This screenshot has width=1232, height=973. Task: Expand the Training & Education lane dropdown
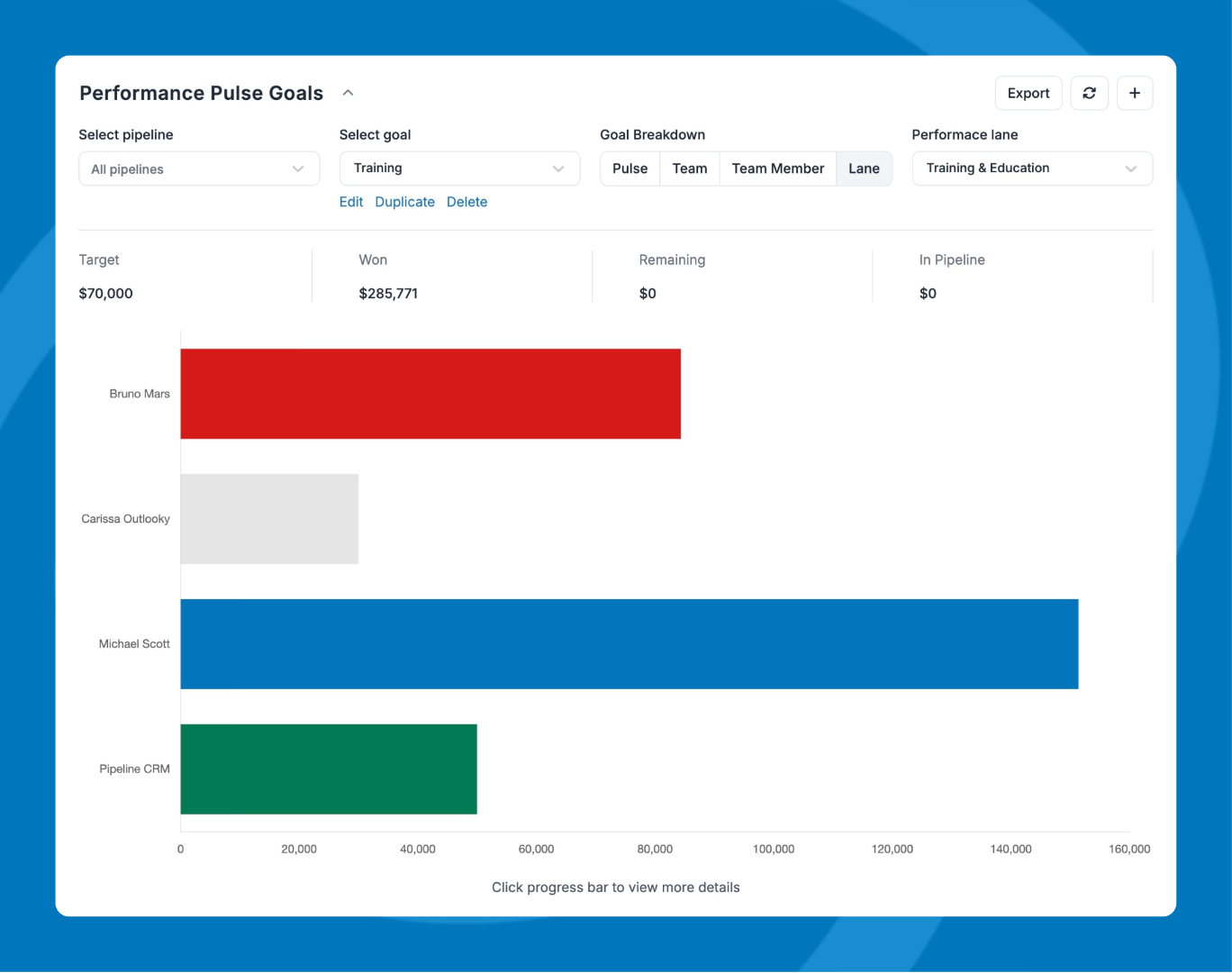pos(1031,168)
